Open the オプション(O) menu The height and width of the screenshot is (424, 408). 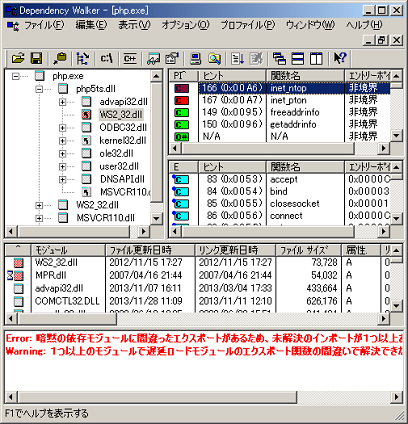[185, 25]
